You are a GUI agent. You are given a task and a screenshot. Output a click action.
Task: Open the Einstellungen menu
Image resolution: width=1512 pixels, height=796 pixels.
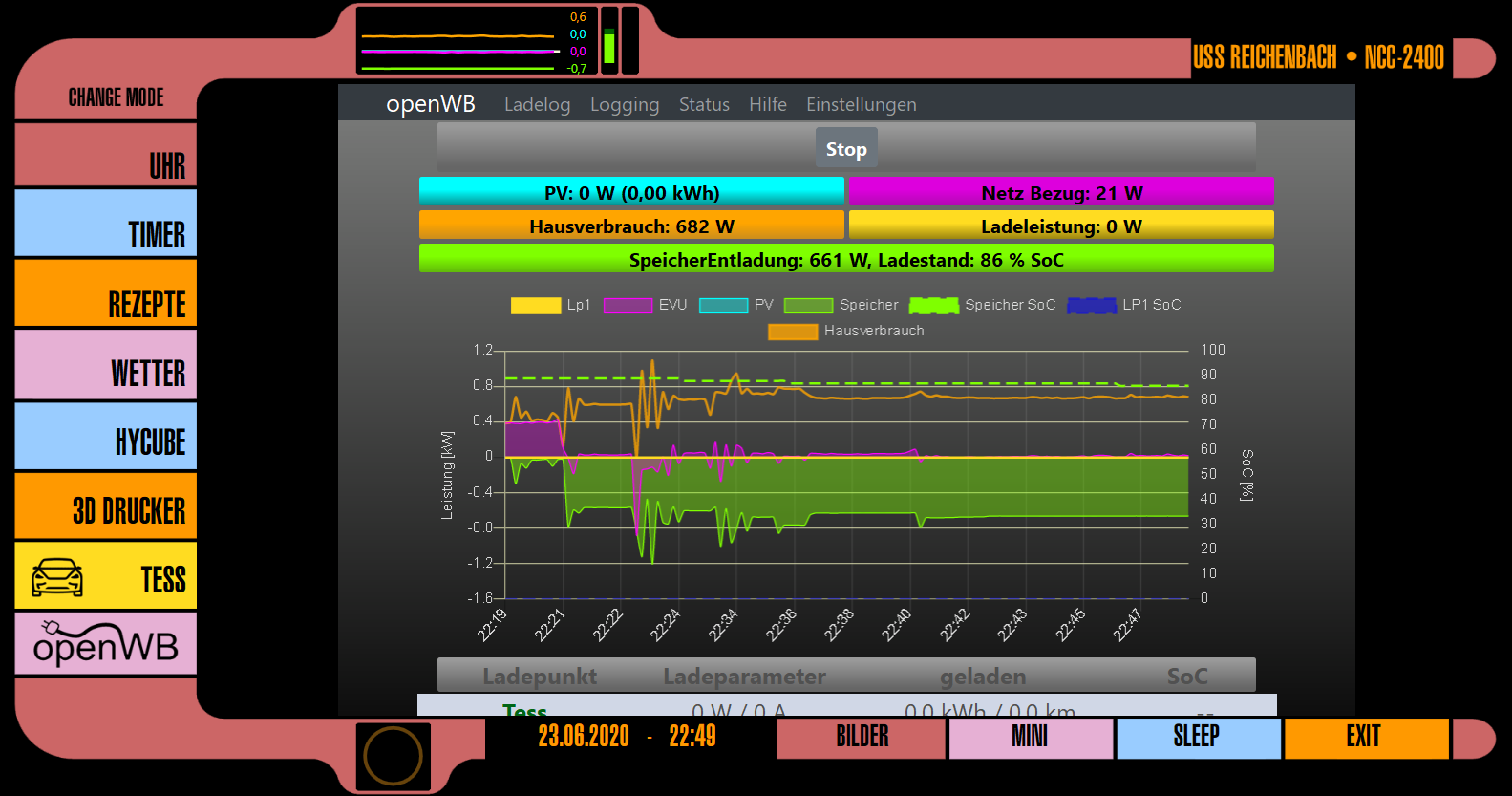point(861,104)
